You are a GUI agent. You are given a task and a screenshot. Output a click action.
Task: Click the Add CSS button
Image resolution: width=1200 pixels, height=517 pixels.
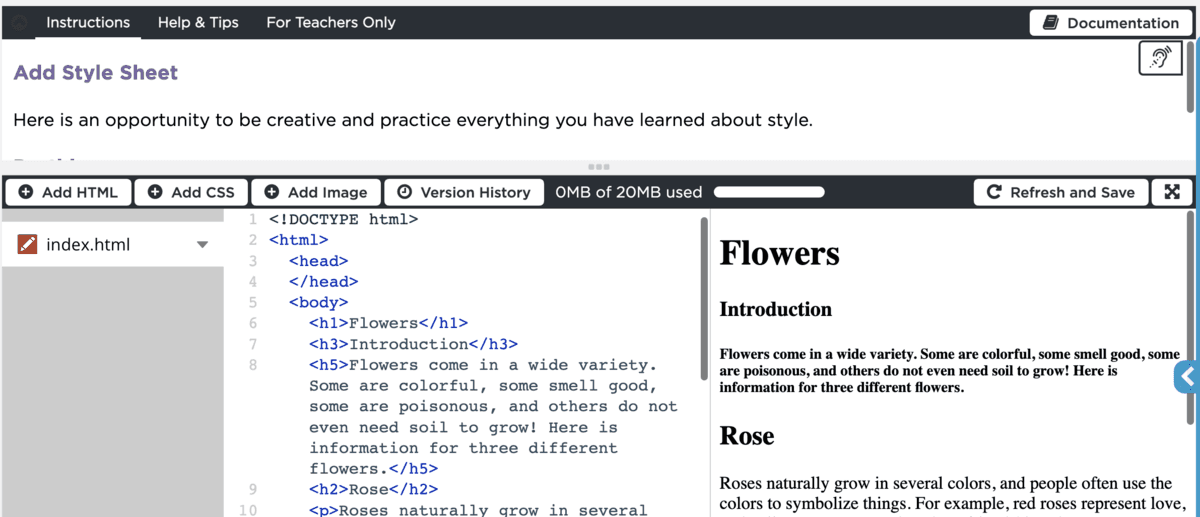[191, 192]
